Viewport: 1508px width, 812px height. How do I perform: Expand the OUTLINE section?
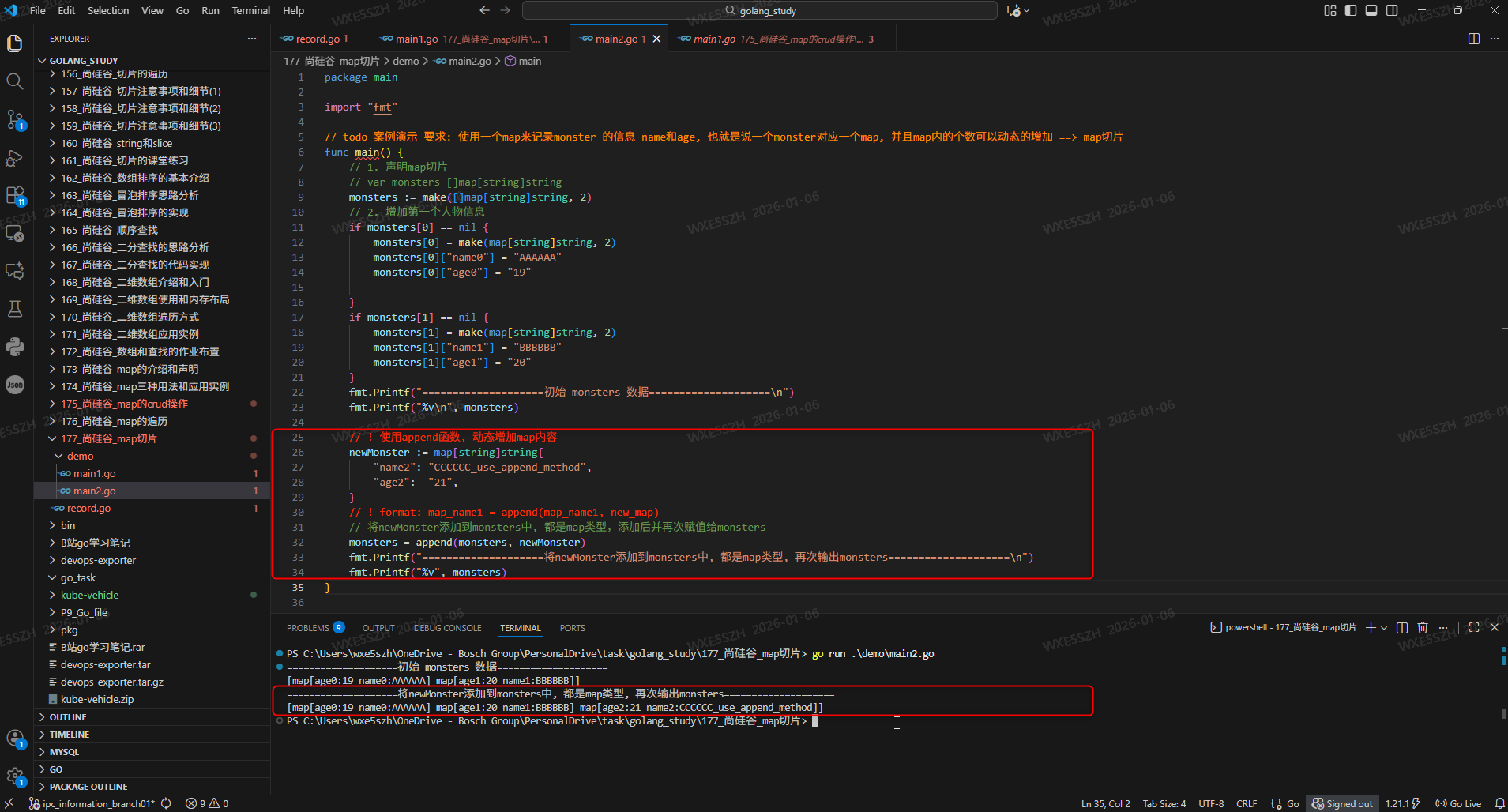click(x=152, y=717)
